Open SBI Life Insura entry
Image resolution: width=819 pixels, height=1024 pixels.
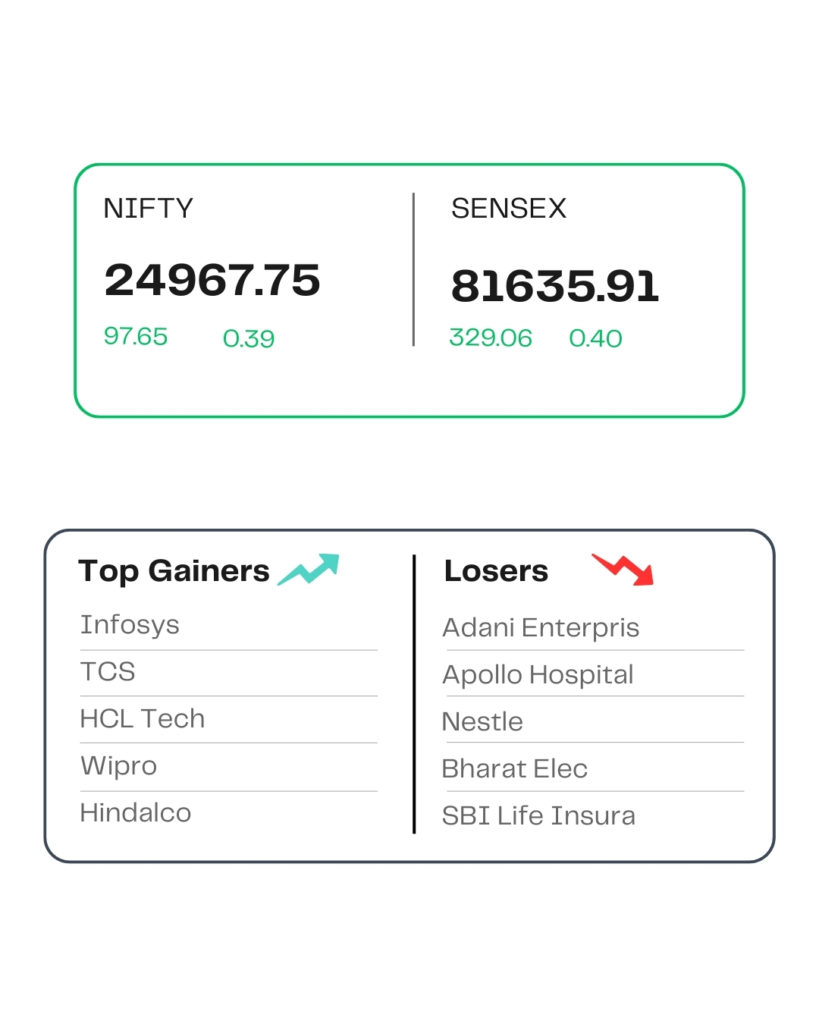pos(538,816)
